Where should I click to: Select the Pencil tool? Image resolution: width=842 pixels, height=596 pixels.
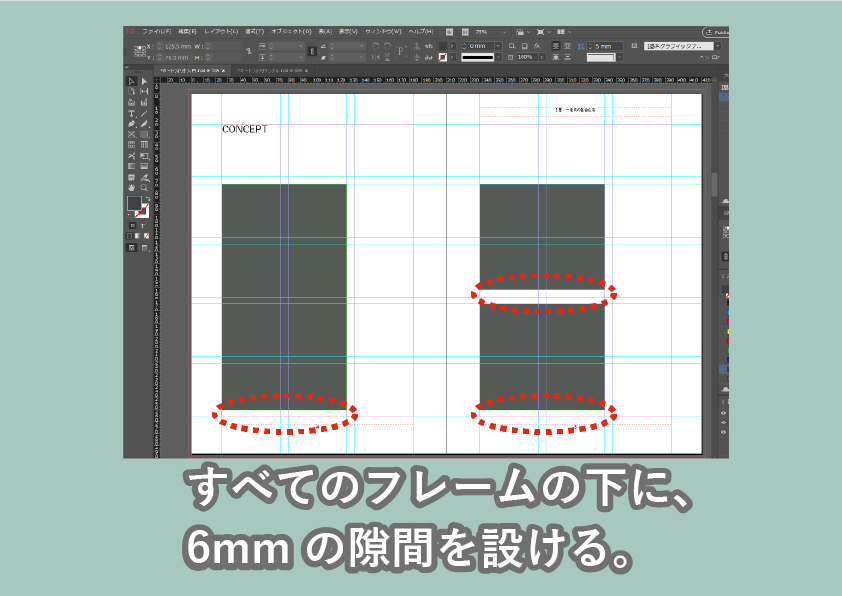(x=144, y=123)
